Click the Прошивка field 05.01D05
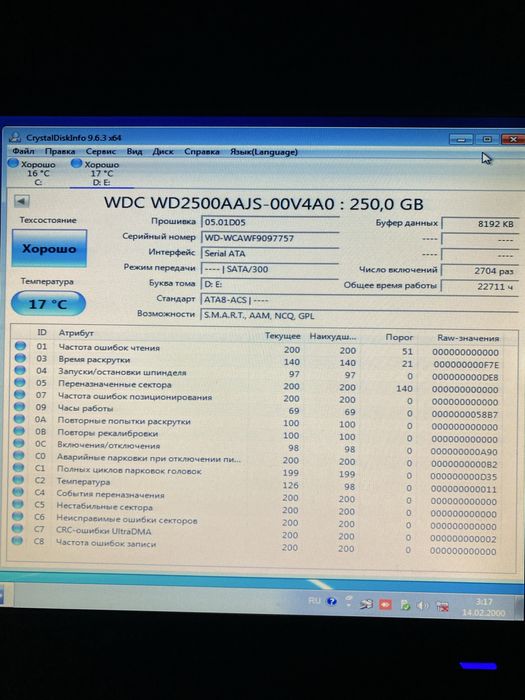 270,222
